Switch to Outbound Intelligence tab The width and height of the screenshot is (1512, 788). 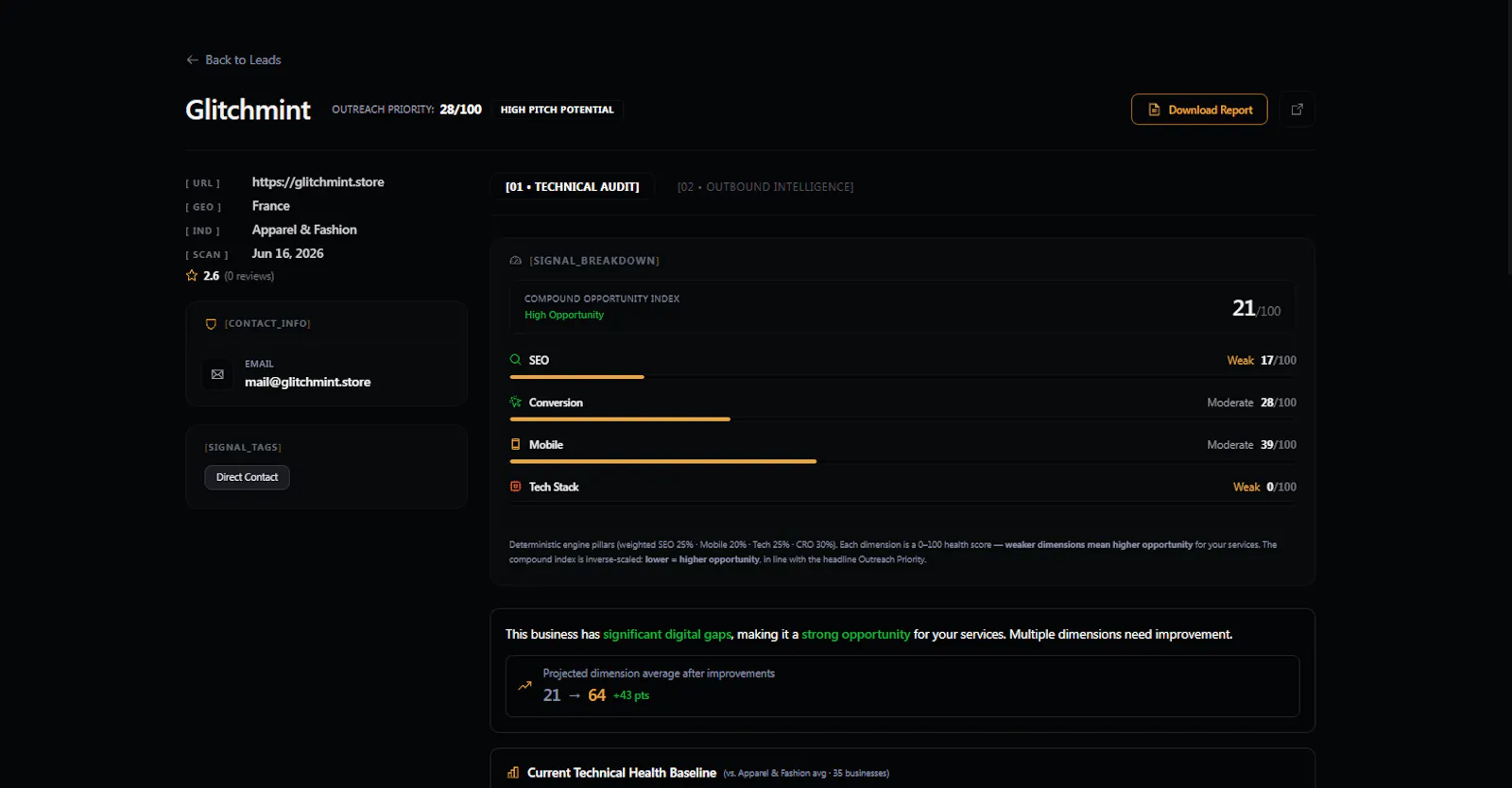click(x=765, y=187)
